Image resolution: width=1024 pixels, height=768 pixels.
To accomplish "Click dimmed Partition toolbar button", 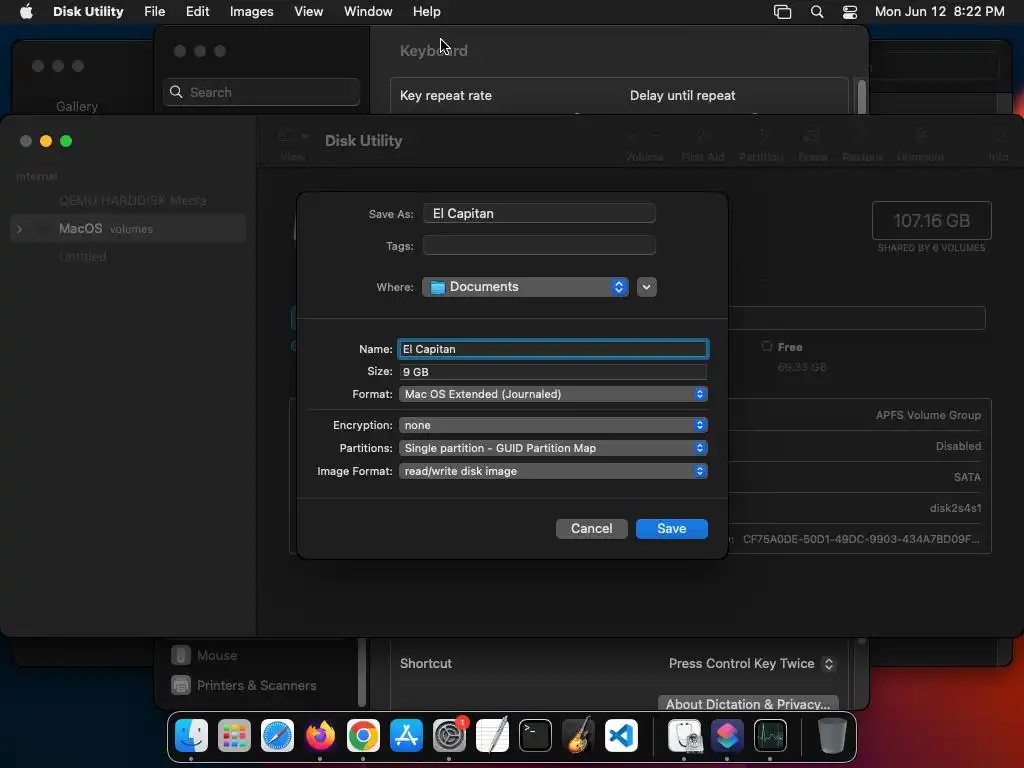I will coord(761,145).
